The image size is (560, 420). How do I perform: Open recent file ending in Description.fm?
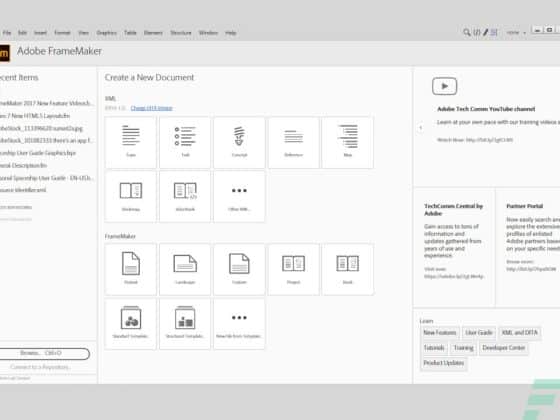24,165
